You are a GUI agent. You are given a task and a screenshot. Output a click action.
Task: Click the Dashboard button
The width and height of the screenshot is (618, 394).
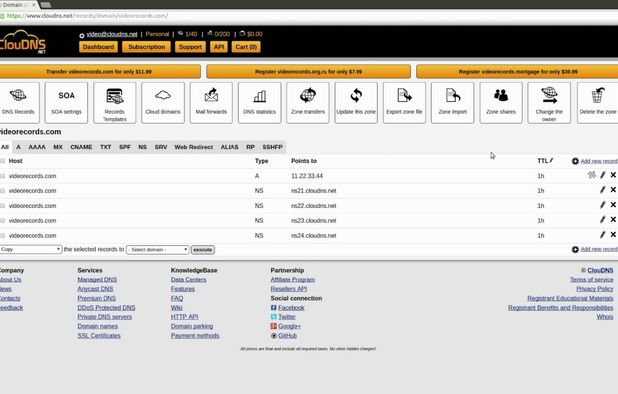pos(99,47)
